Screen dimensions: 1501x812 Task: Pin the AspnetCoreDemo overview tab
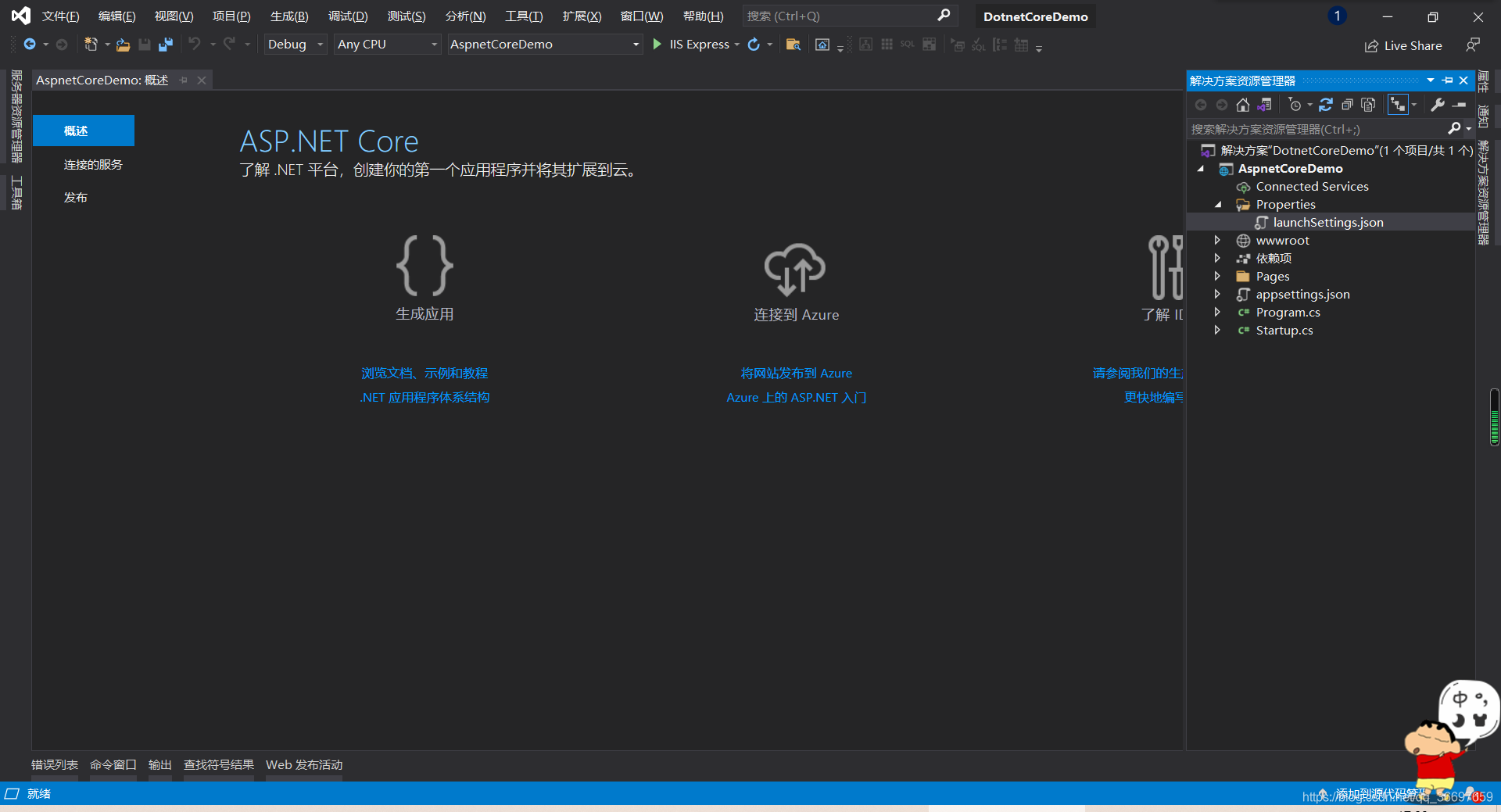184,80
